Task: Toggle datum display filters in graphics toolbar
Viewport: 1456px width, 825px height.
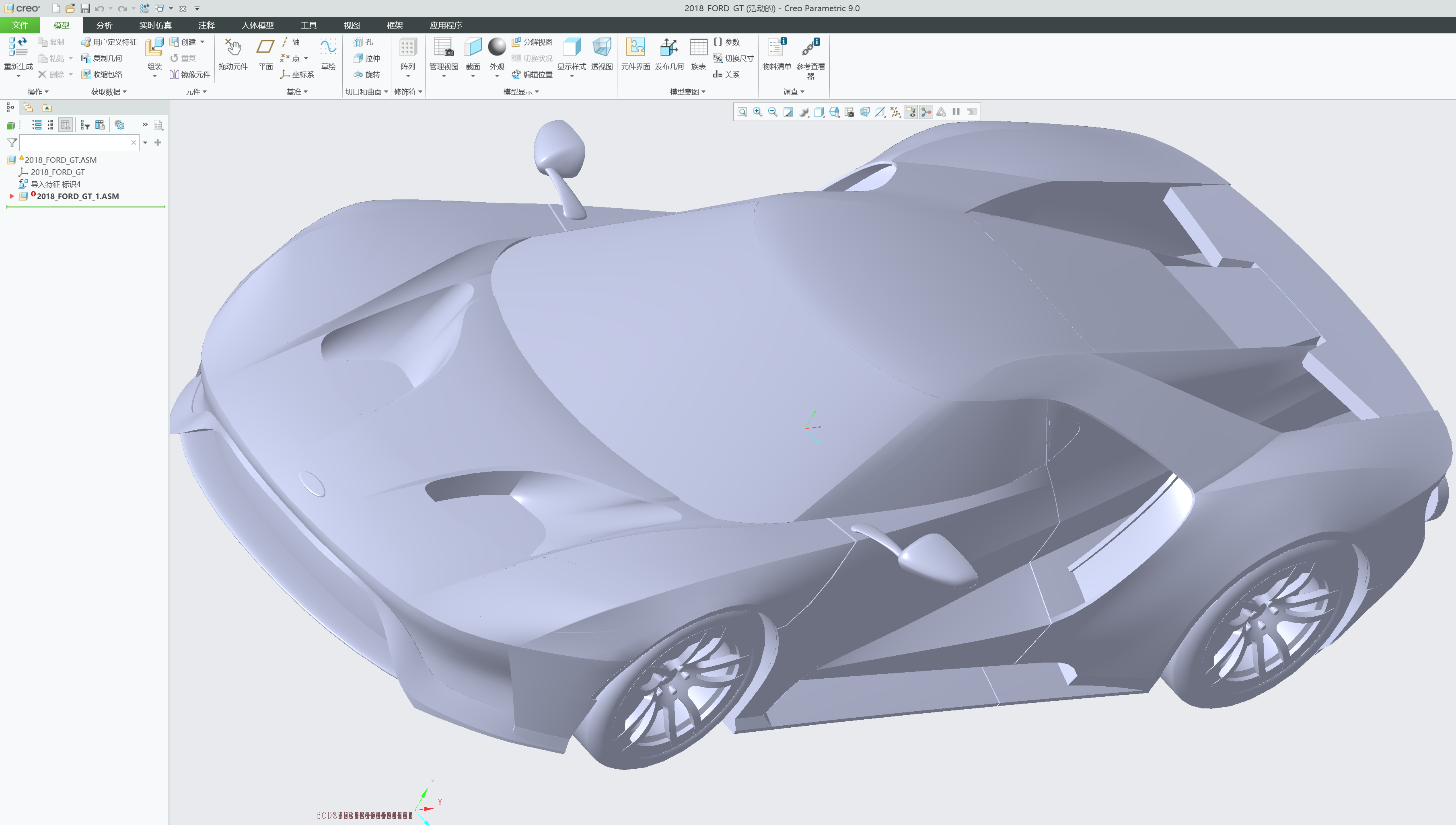Action: [x=895, y=112]
